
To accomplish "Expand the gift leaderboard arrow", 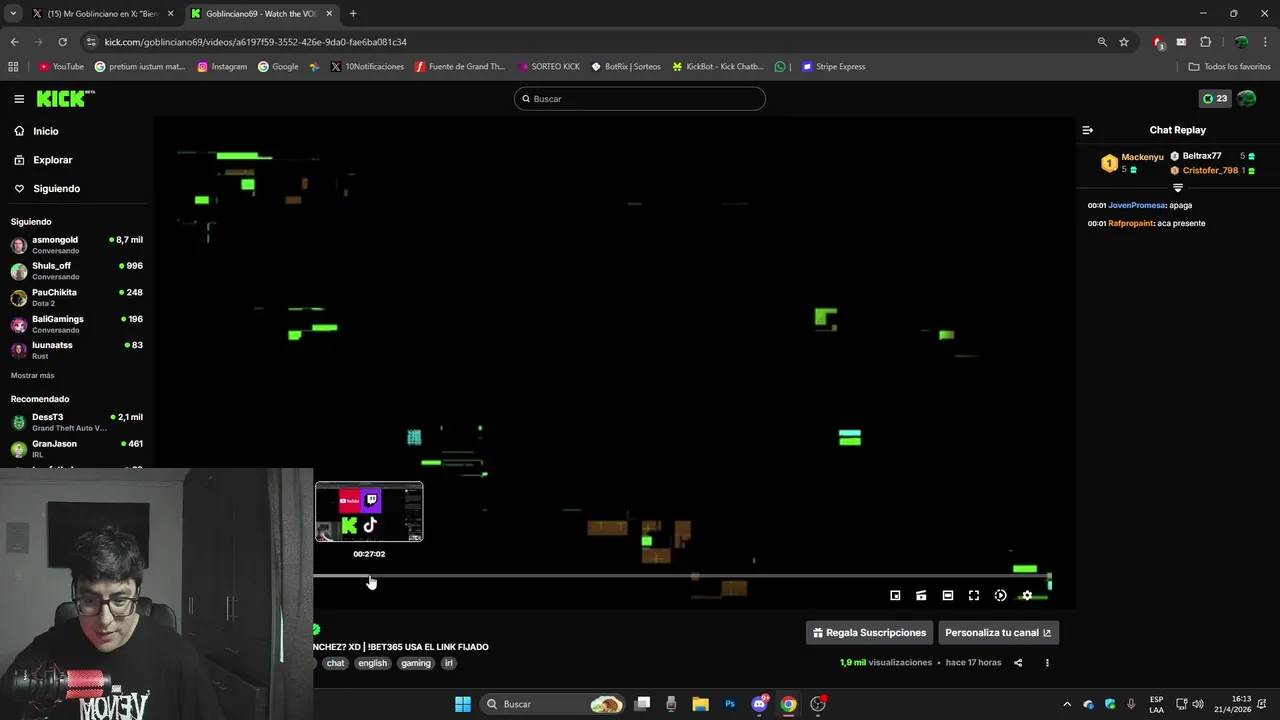I will [x=1178, y=188].
